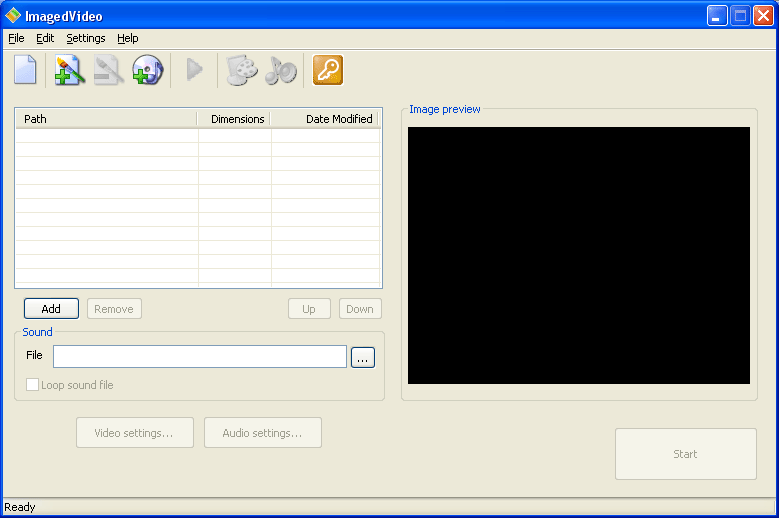779x518 pixels.
Task: Open the Edit menu
Action: pyautogui.click(x=45, y=38)
